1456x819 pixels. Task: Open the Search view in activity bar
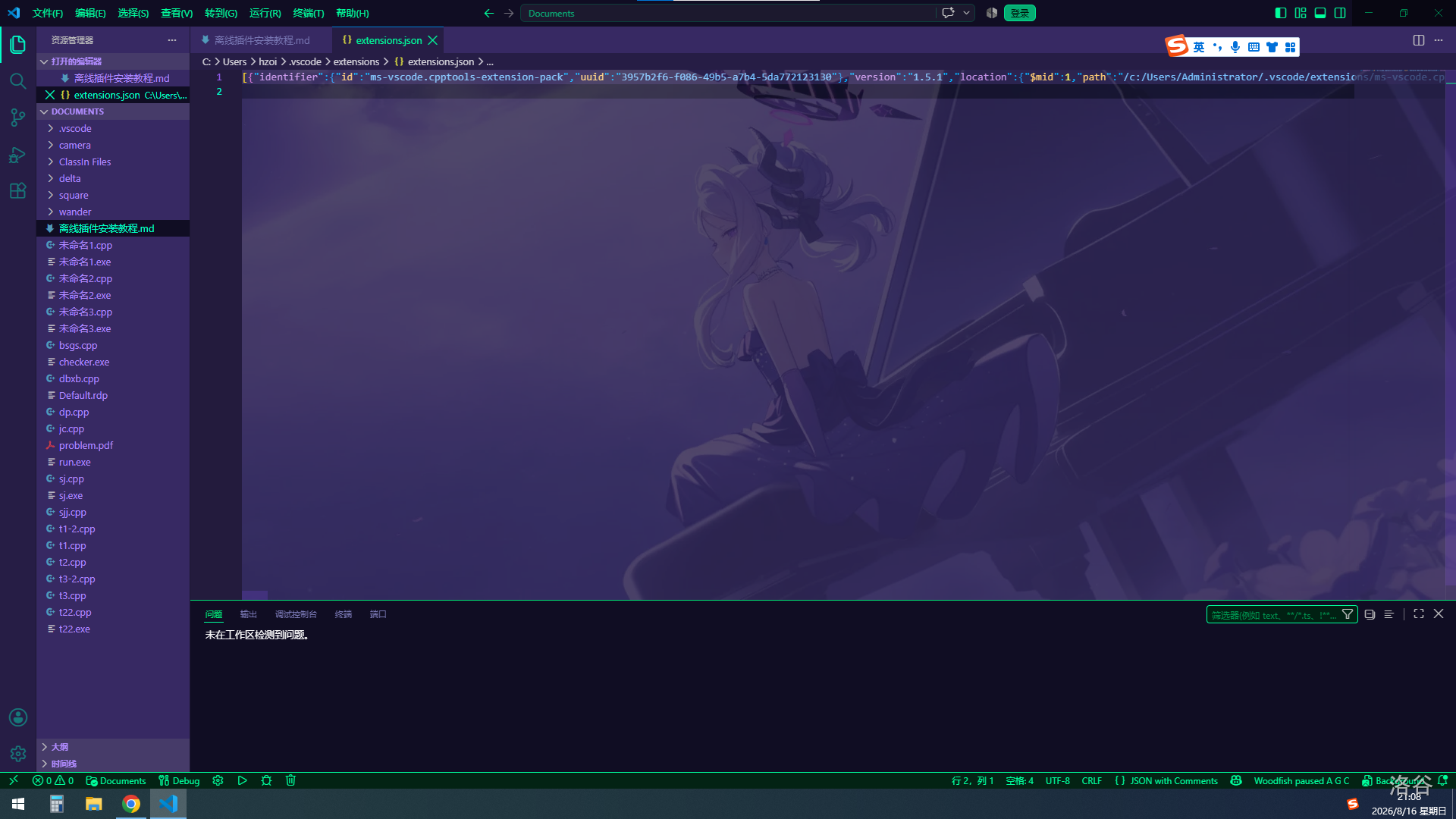pyautogui.click(x=18, y=81)
